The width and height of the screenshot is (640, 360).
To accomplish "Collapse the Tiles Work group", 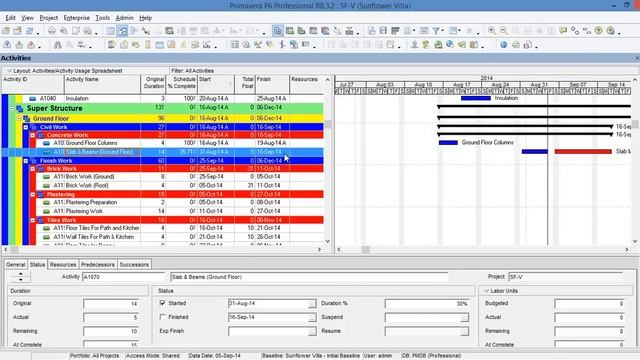I will click(x=33, y=220).
